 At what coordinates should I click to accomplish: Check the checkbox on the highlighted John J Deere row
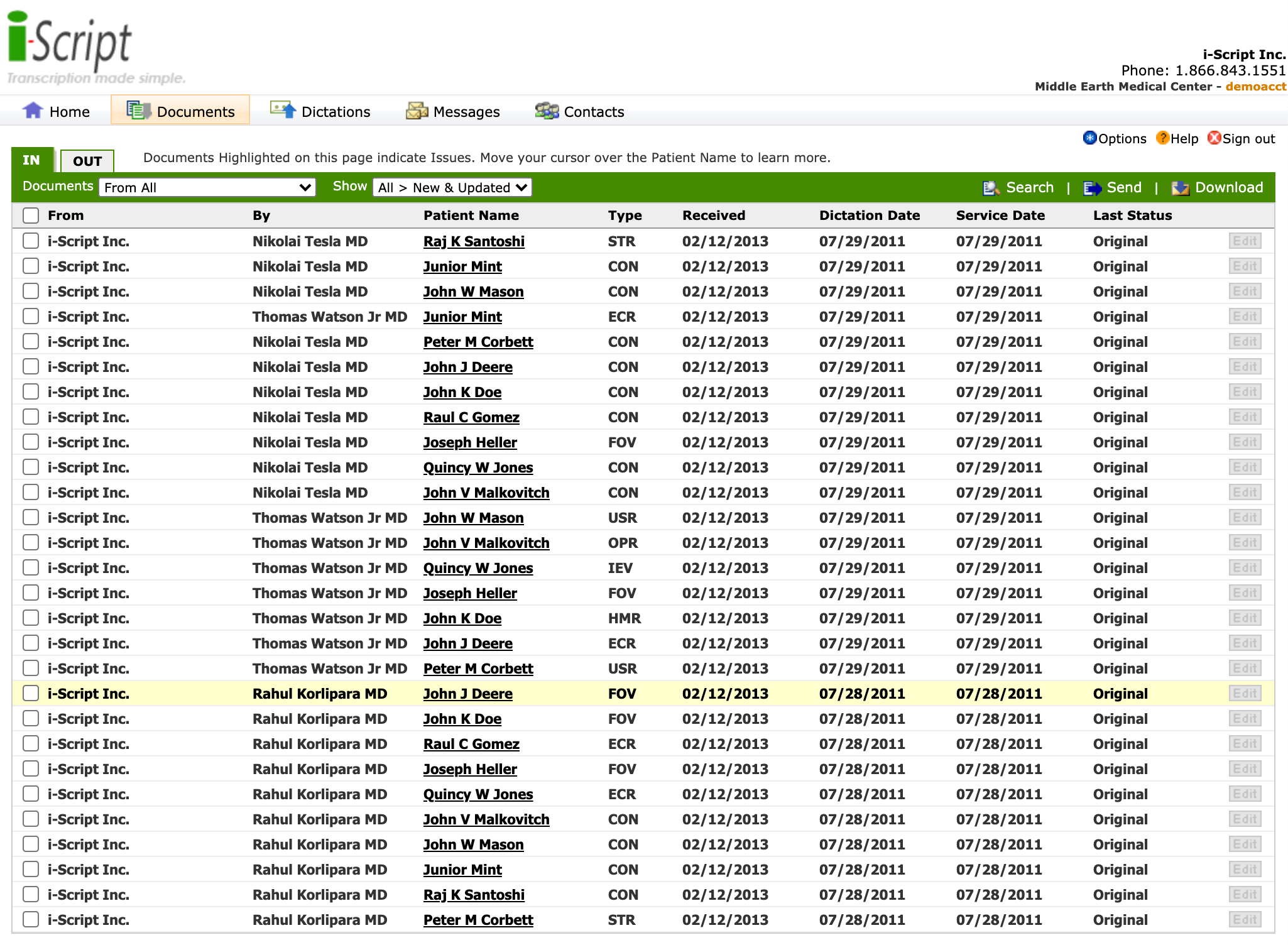30,693
